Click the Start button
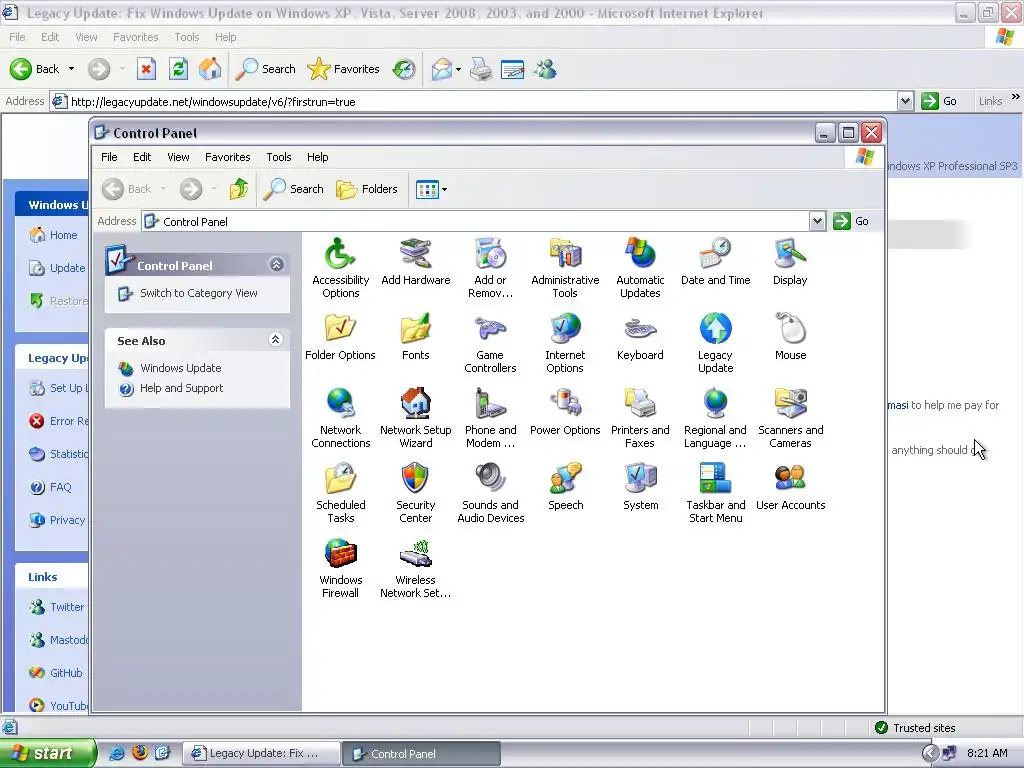 click(x=47, y=753)
